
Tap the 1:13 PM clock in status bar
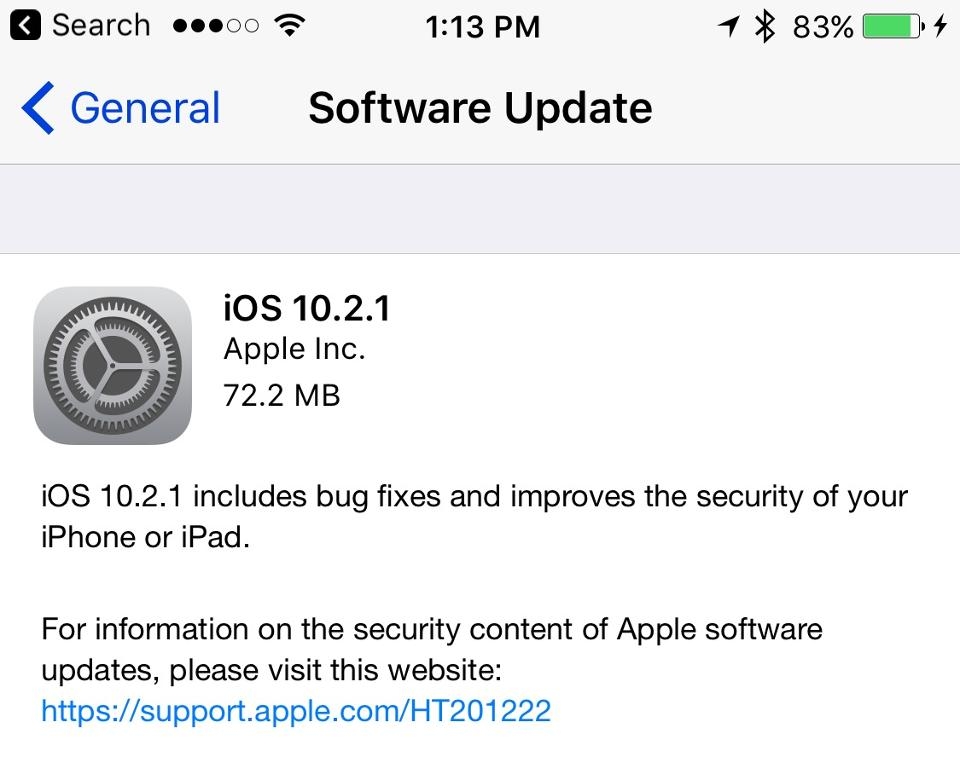(483, 26)
